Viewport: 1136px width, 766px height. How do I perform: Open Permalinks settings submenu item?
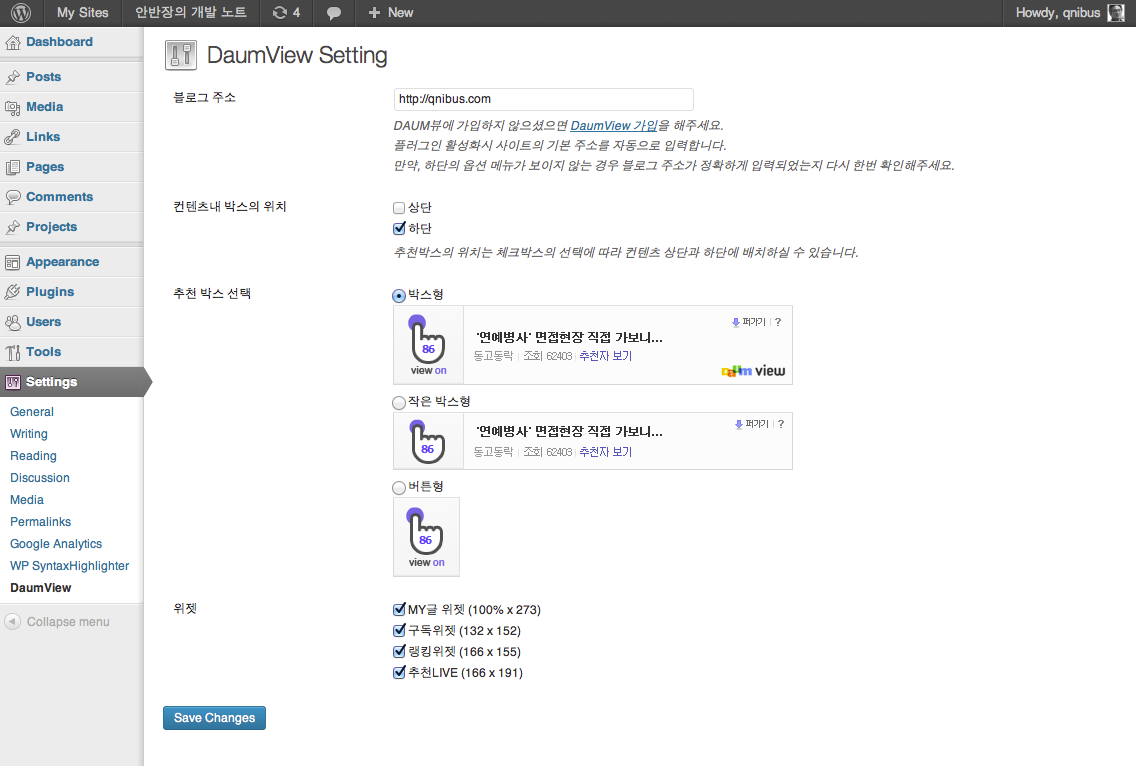[40, 522]
